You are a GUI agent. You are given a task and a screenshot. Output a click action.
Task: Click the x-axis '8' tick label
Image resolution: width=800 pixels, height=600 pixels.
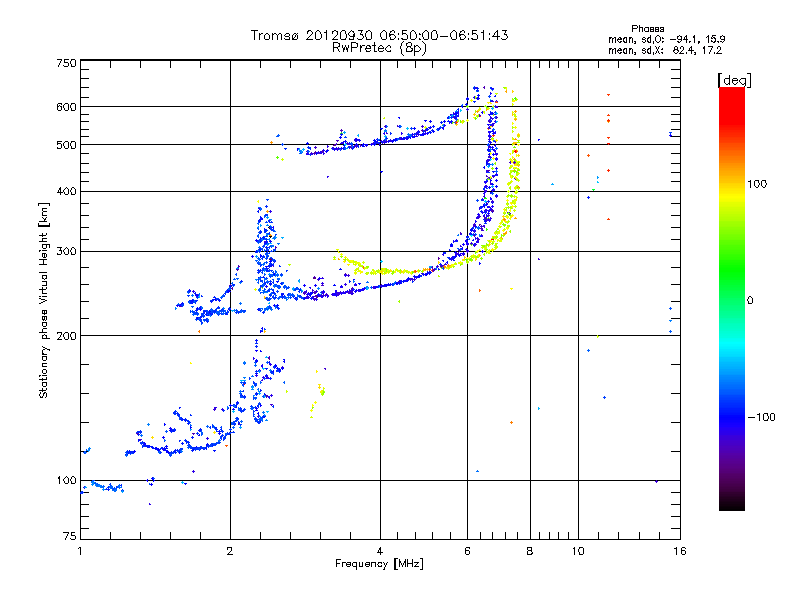click(x=530, y=551)
